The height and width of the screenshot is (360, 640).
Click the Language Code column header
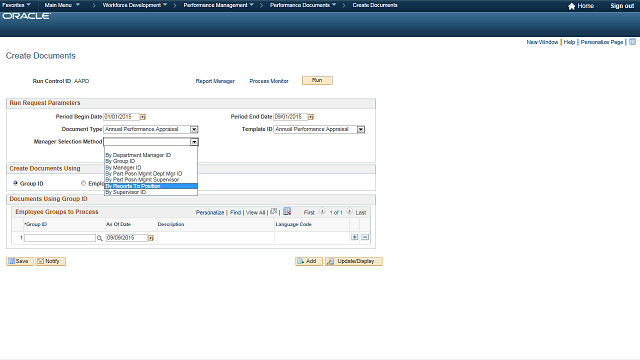(x=293, y=224)
